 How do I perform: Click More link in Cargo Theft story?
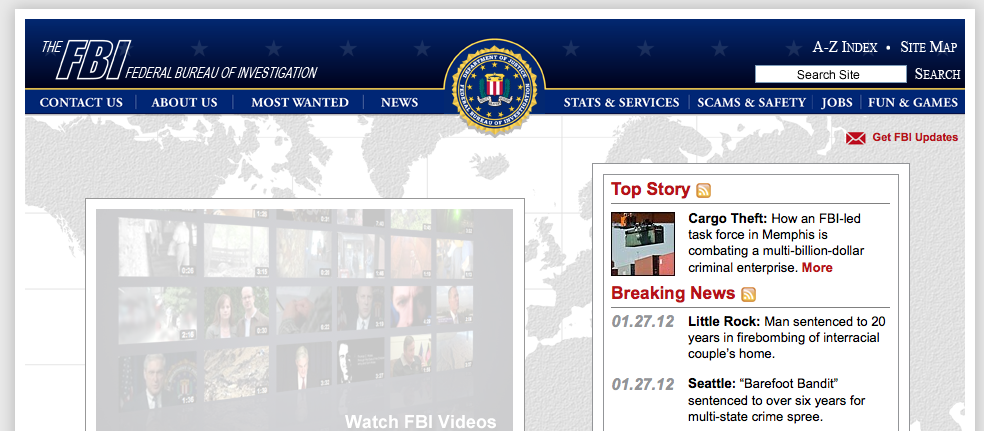point(817,268)
